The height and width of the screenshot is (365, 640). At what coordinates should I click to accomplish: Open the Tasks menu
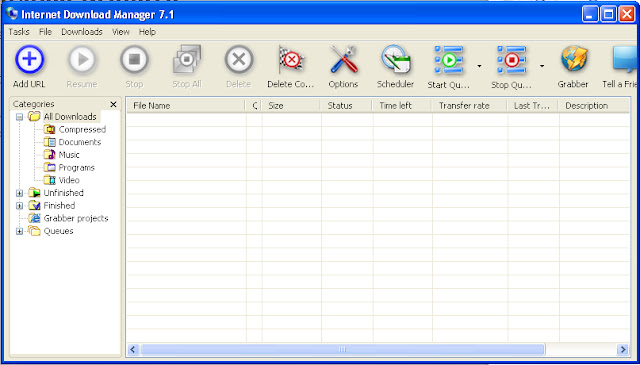coord(19,32)
